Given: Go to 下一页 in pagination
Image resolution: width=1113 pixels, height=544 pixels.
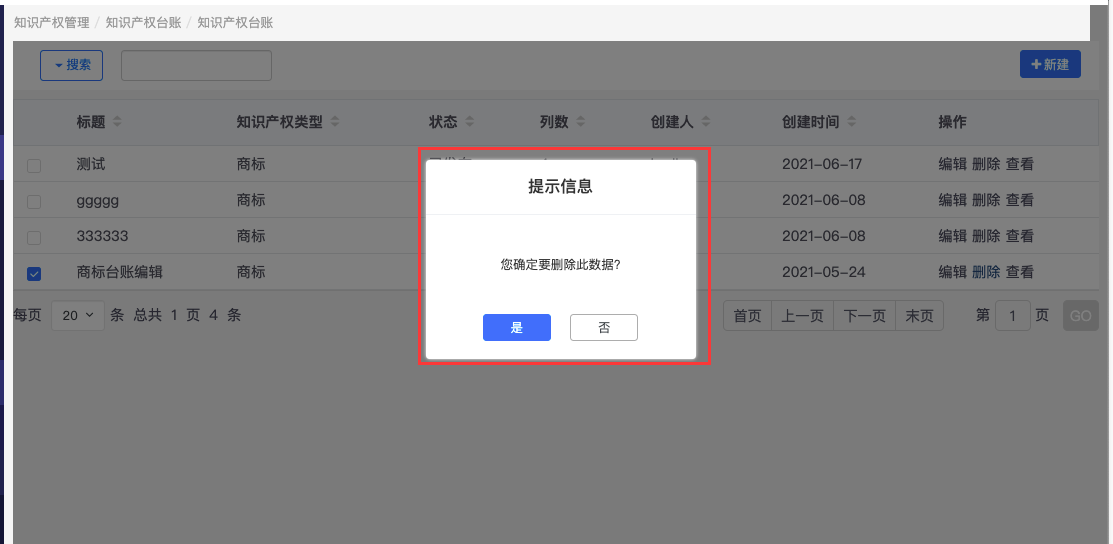Looking at the screenshot, I should click(864, 316).
